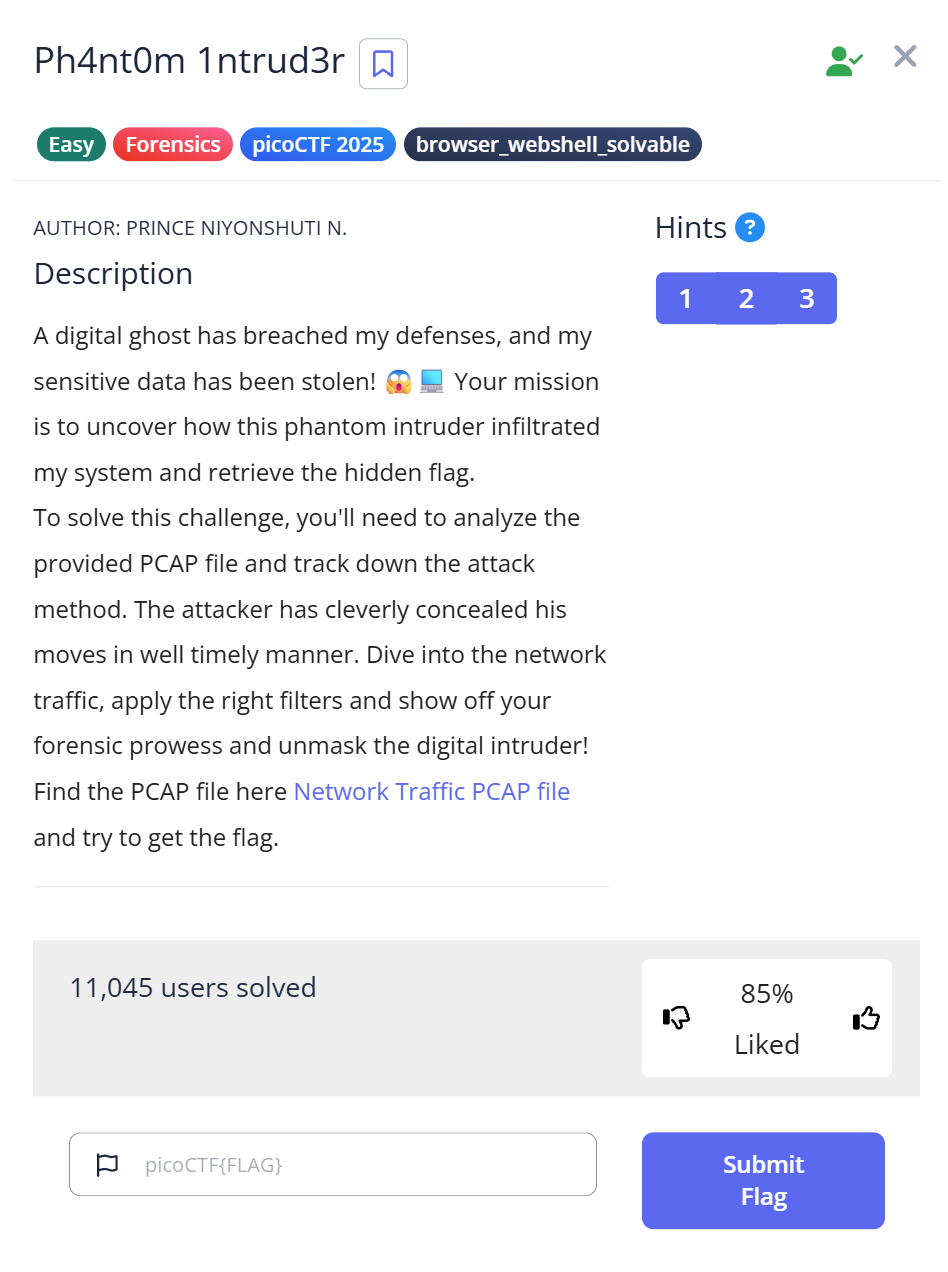Click the picoCTF 2025 event tag

[318, 145]
